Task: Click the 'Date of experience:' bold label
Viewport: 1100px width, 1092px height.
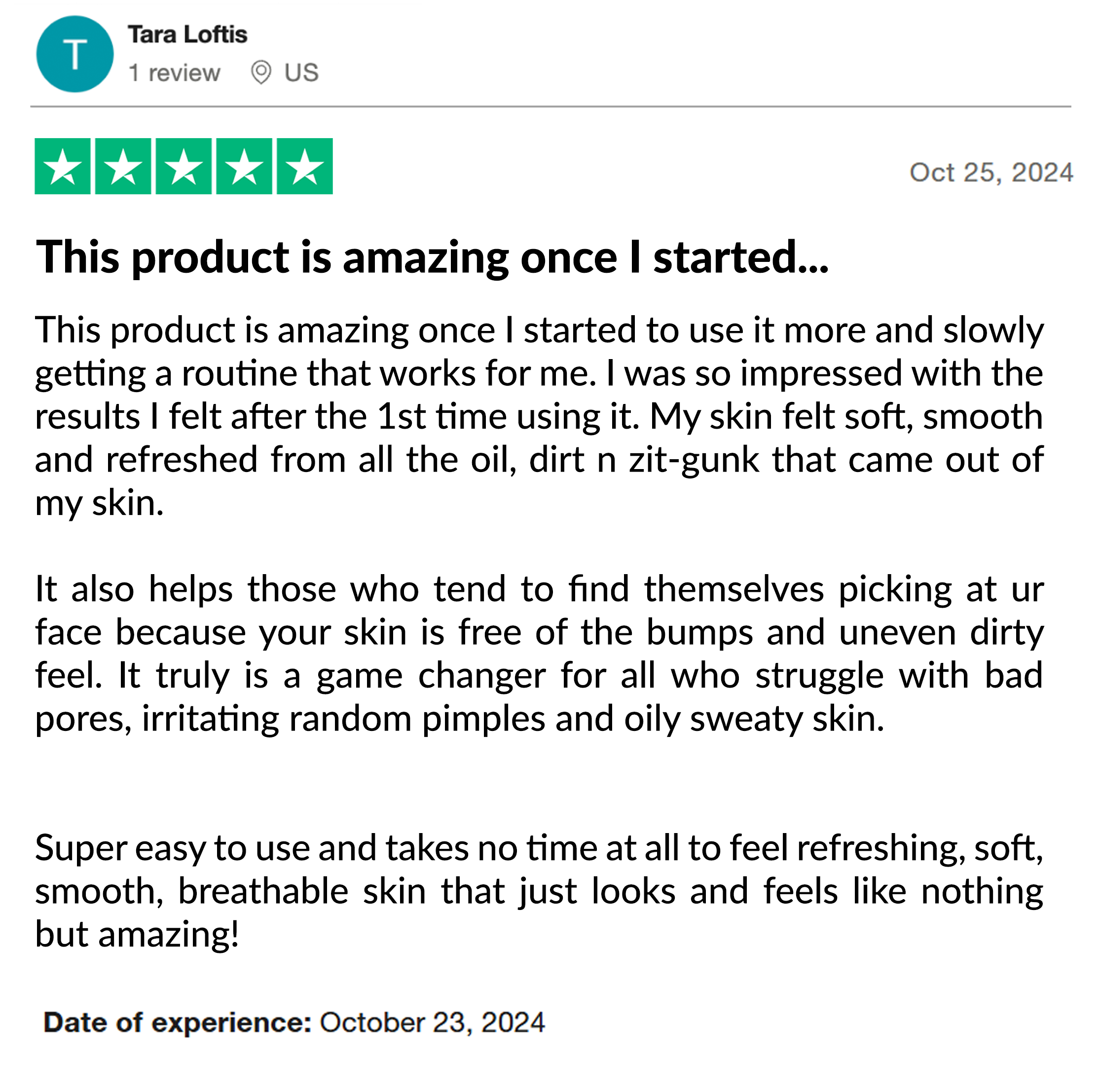Action: pos(178,1022)
